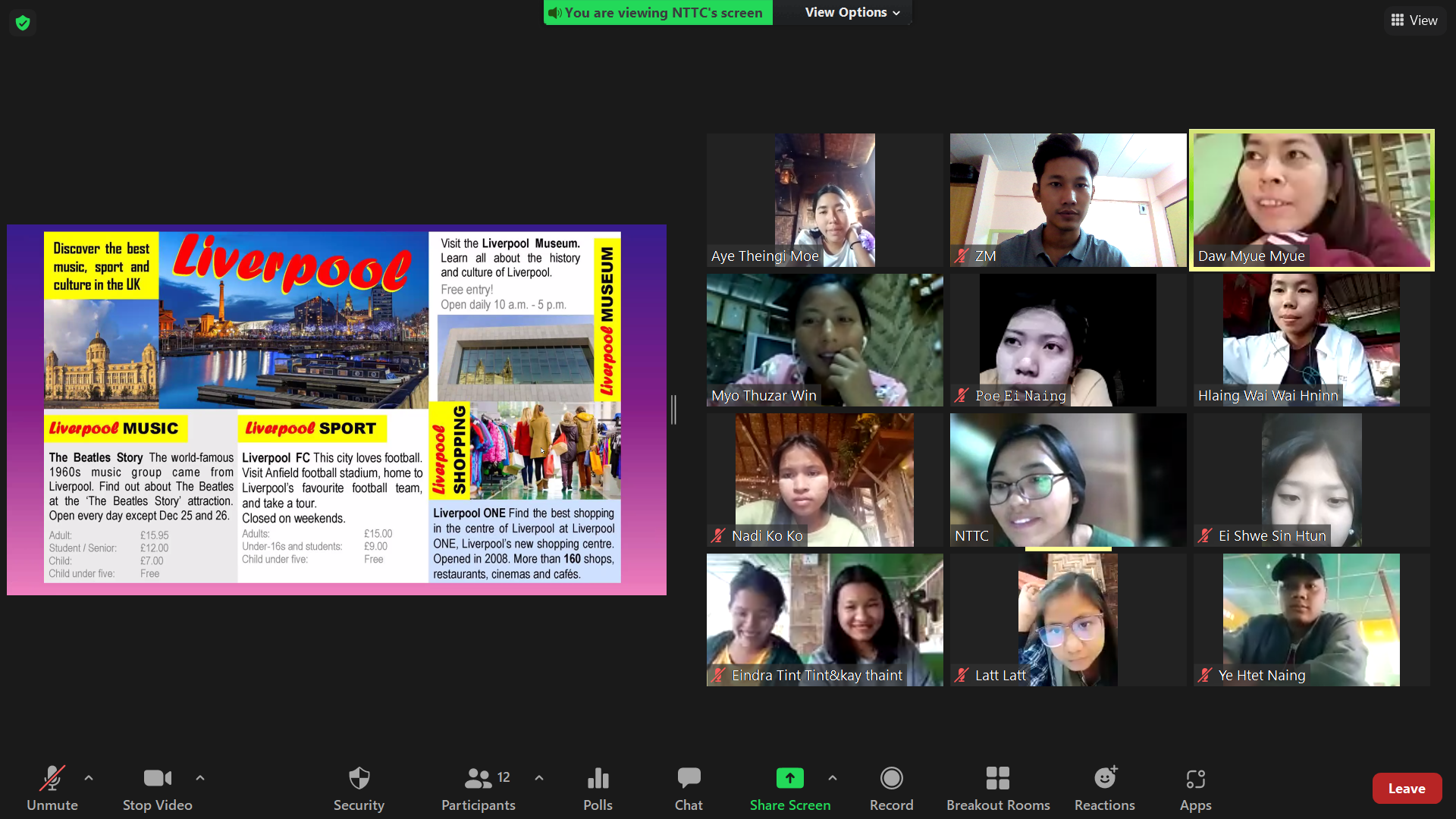Viewport: 1456px width, 819px height.
Task: Open audio options arrow next to Unmute
Action: tap(89, 778)
